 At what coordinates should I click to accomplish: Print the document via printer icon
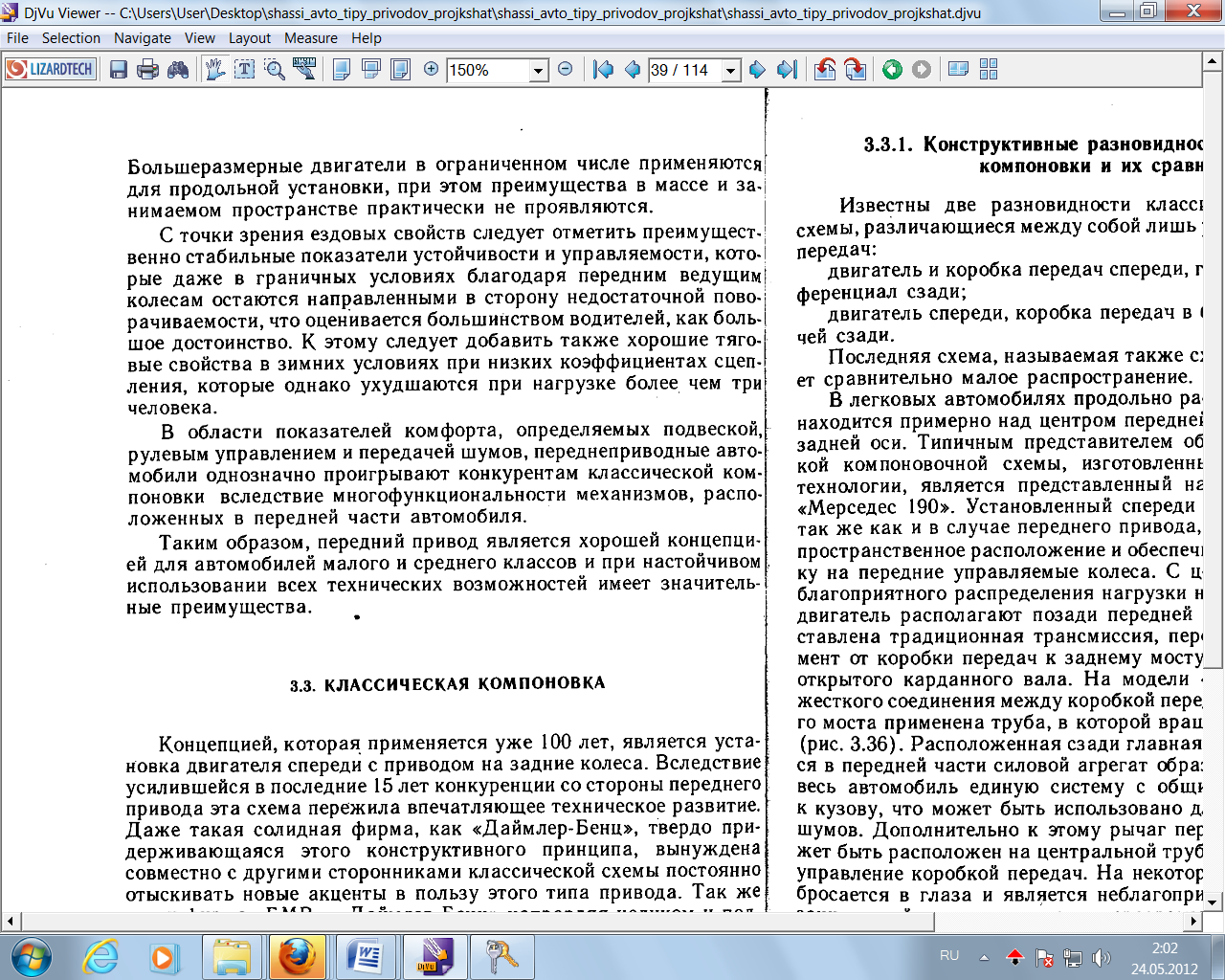[147, 70]
